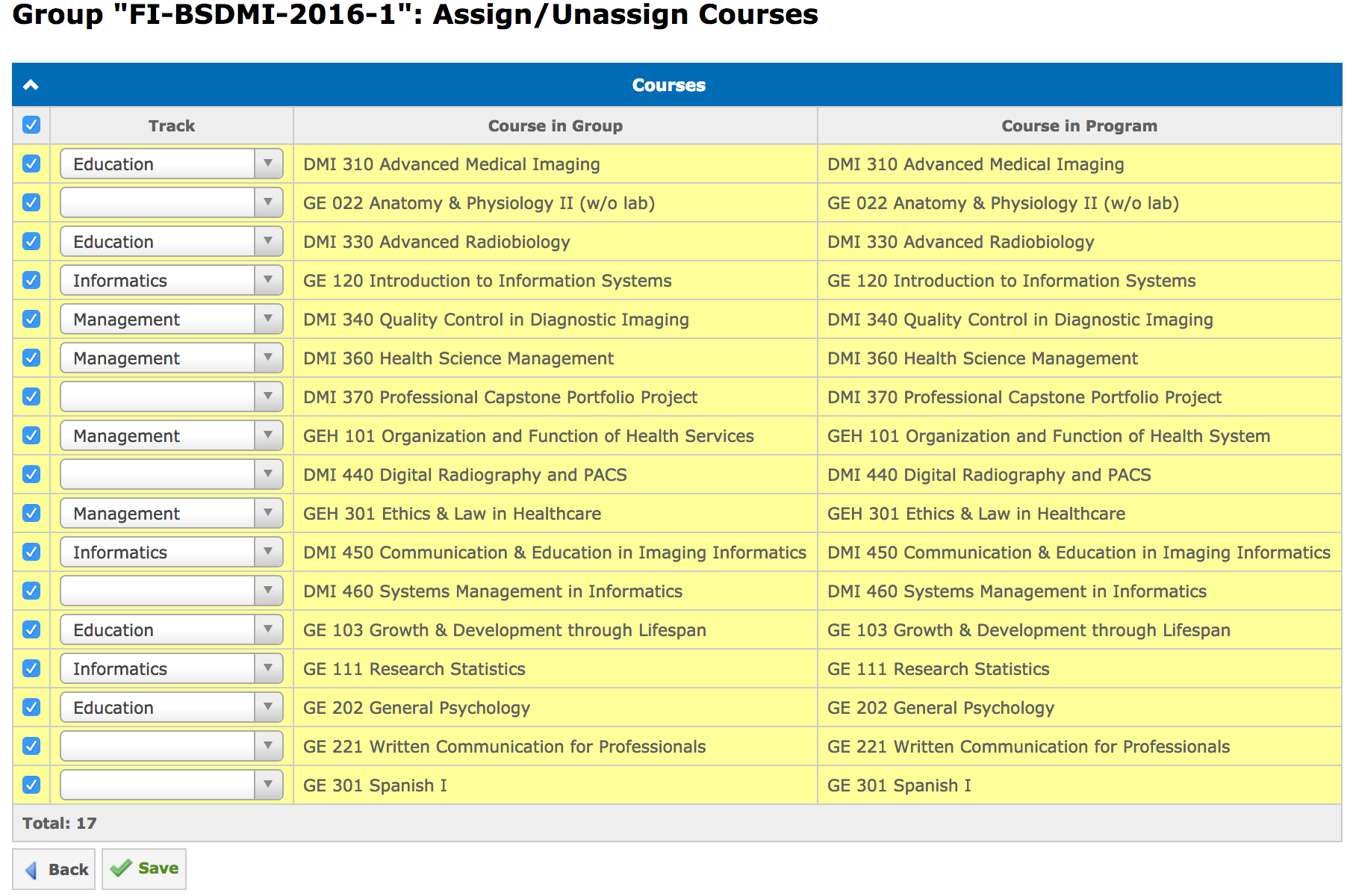Screen dimensions: 1350x896
Task: Uncheck the GE 022 Anatomy & Physiology II row
Action: point(31,202)
